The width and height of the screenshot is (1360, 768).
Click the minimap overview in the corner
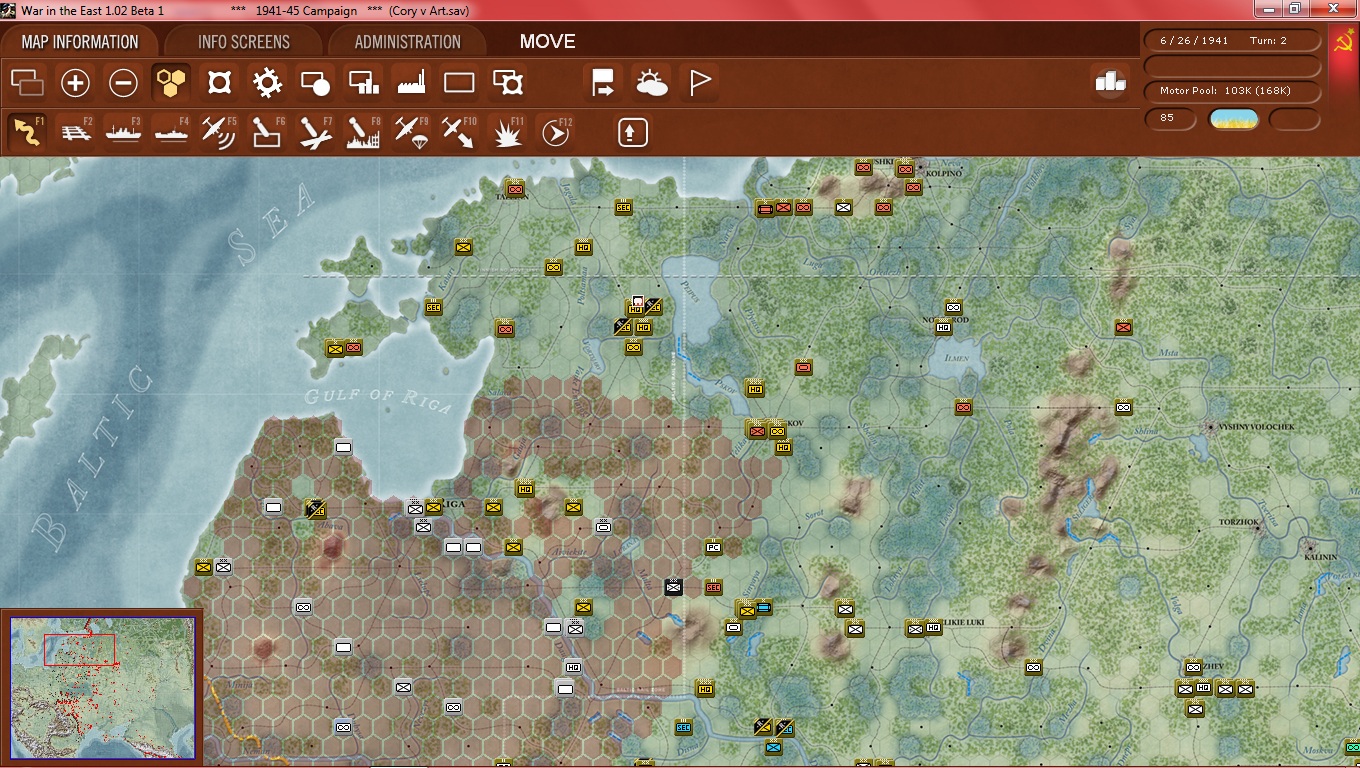pos(103,688)
